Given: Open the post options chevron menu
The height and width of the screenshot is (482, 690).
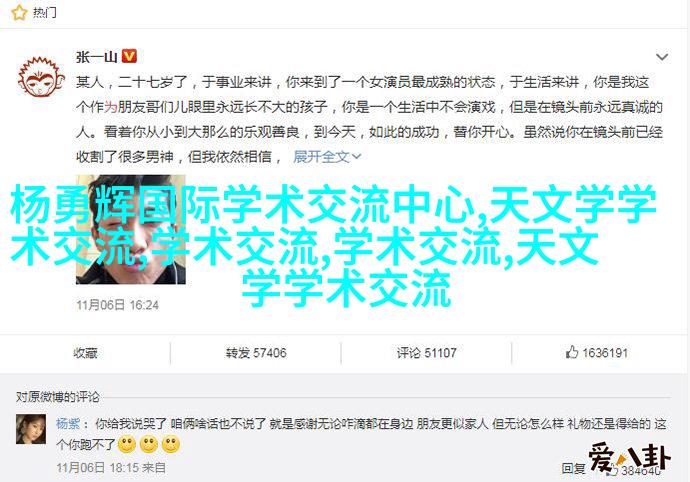Looking at the screenshot, I should pyautogui.click(x=662, y=57).
